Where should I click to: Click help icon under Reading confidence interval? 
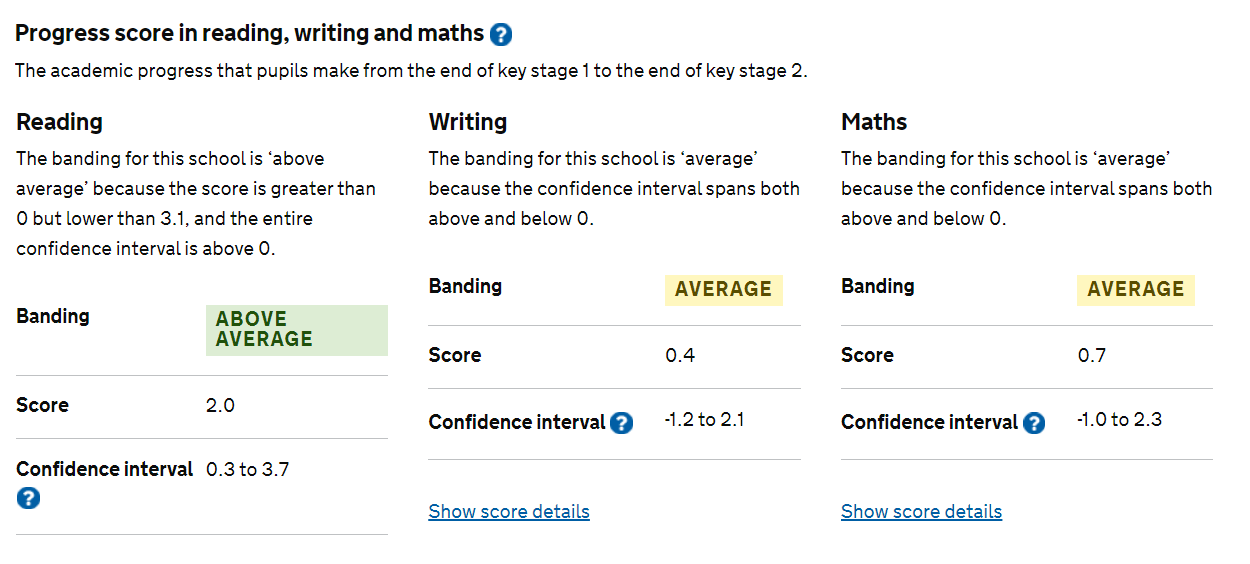tap(28, 497)
